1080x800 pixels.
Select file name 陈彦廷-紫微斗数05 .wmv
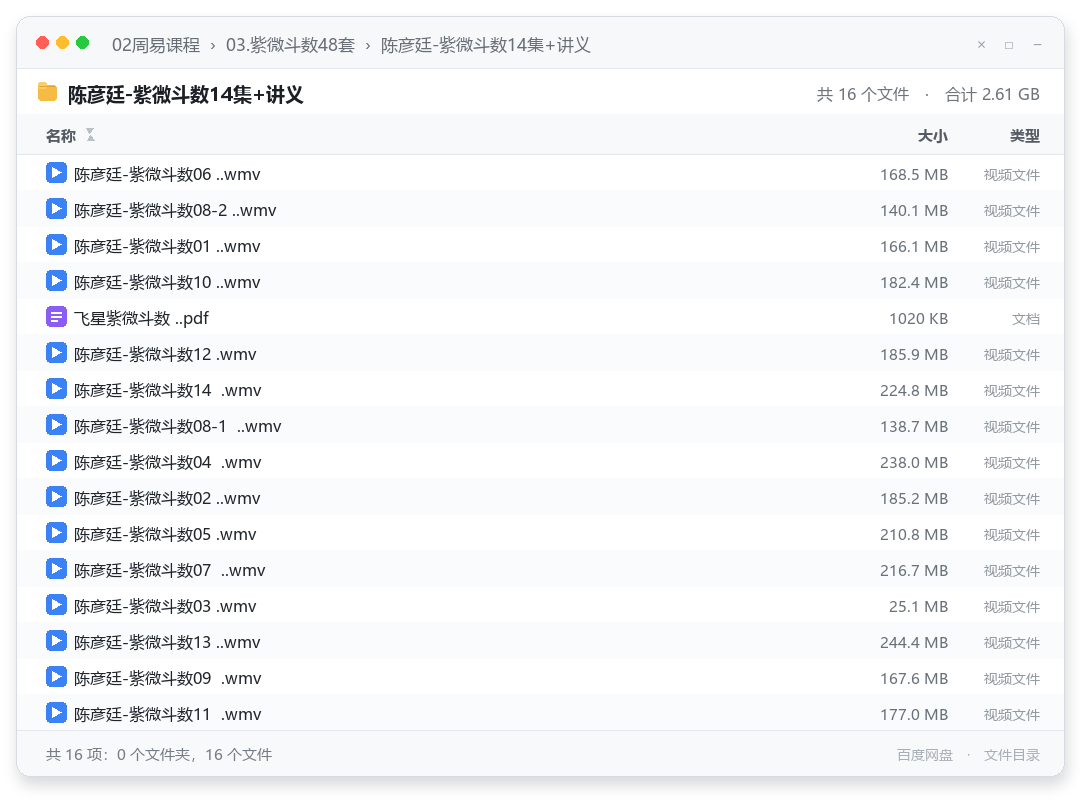(x=165, y=534)
